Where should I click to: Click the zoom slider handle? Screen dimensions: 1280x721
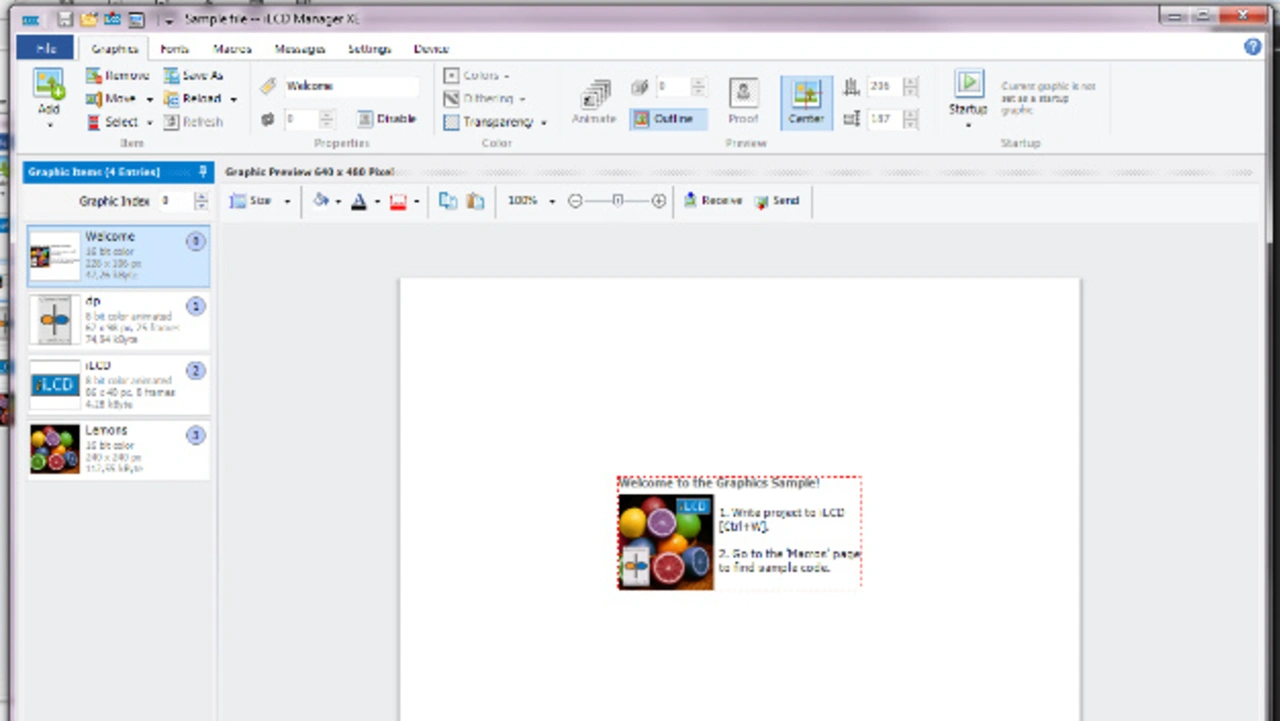[x=617, y=201]
